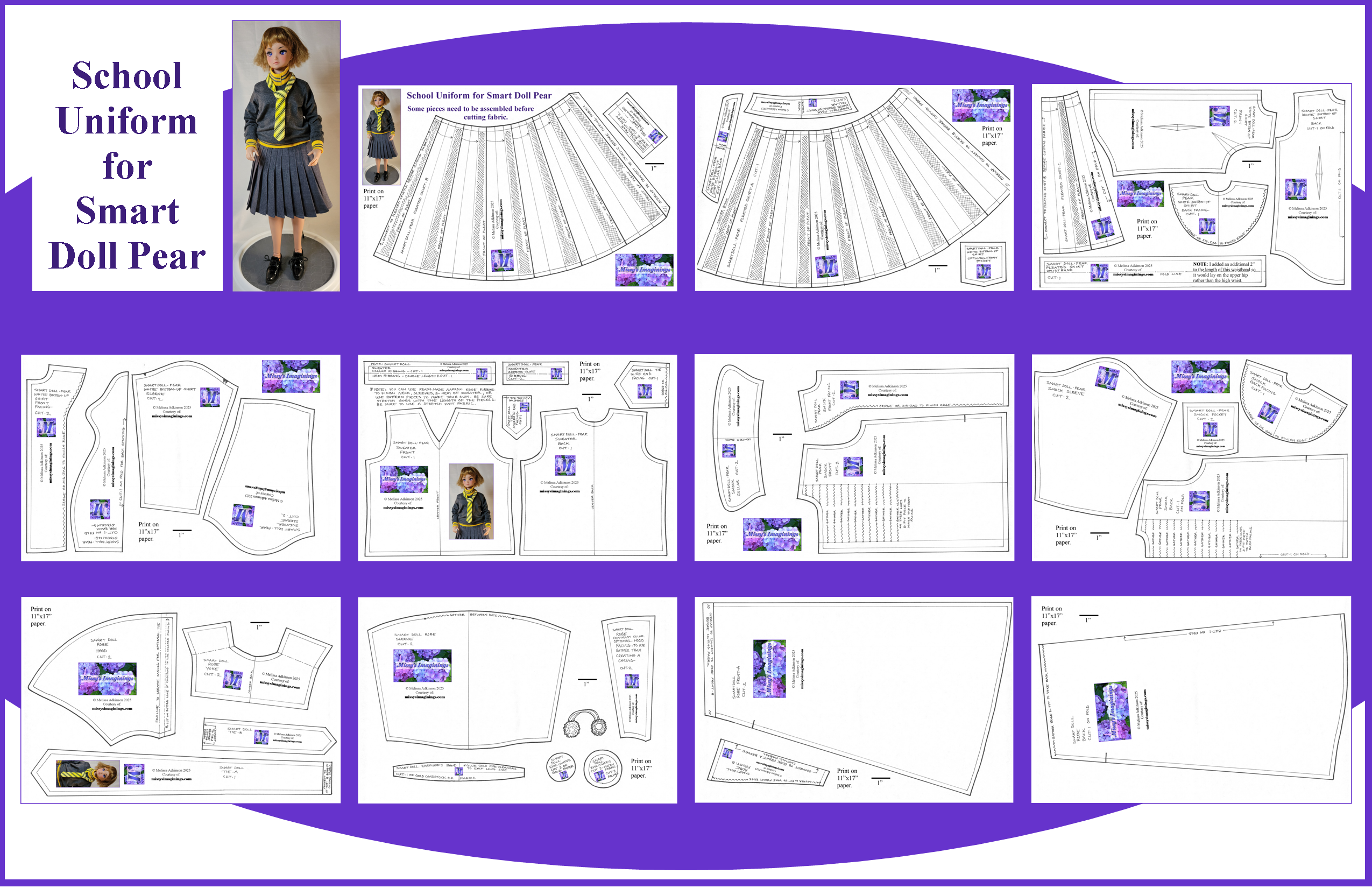
Task: Click Missy's Imaginings logo on robe sleeve piece
Action: point(422,665)
